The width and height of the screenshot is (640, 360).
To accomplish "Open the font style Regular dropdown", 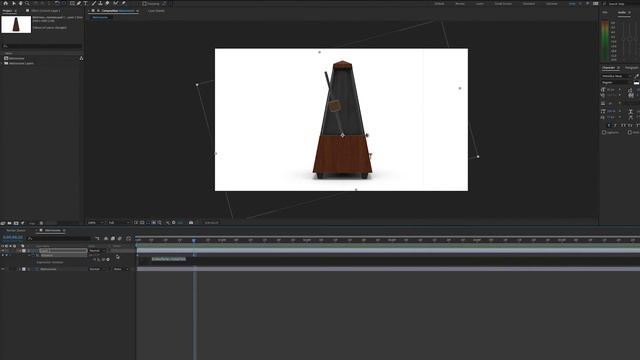I will tap(616, 82).
